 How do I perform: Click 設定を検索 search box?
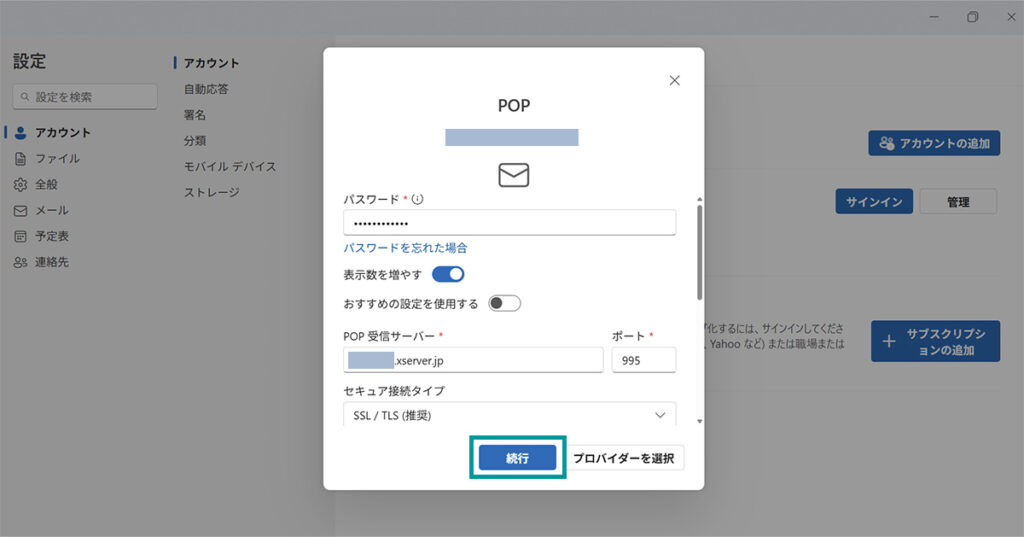(x=85, y=97)
